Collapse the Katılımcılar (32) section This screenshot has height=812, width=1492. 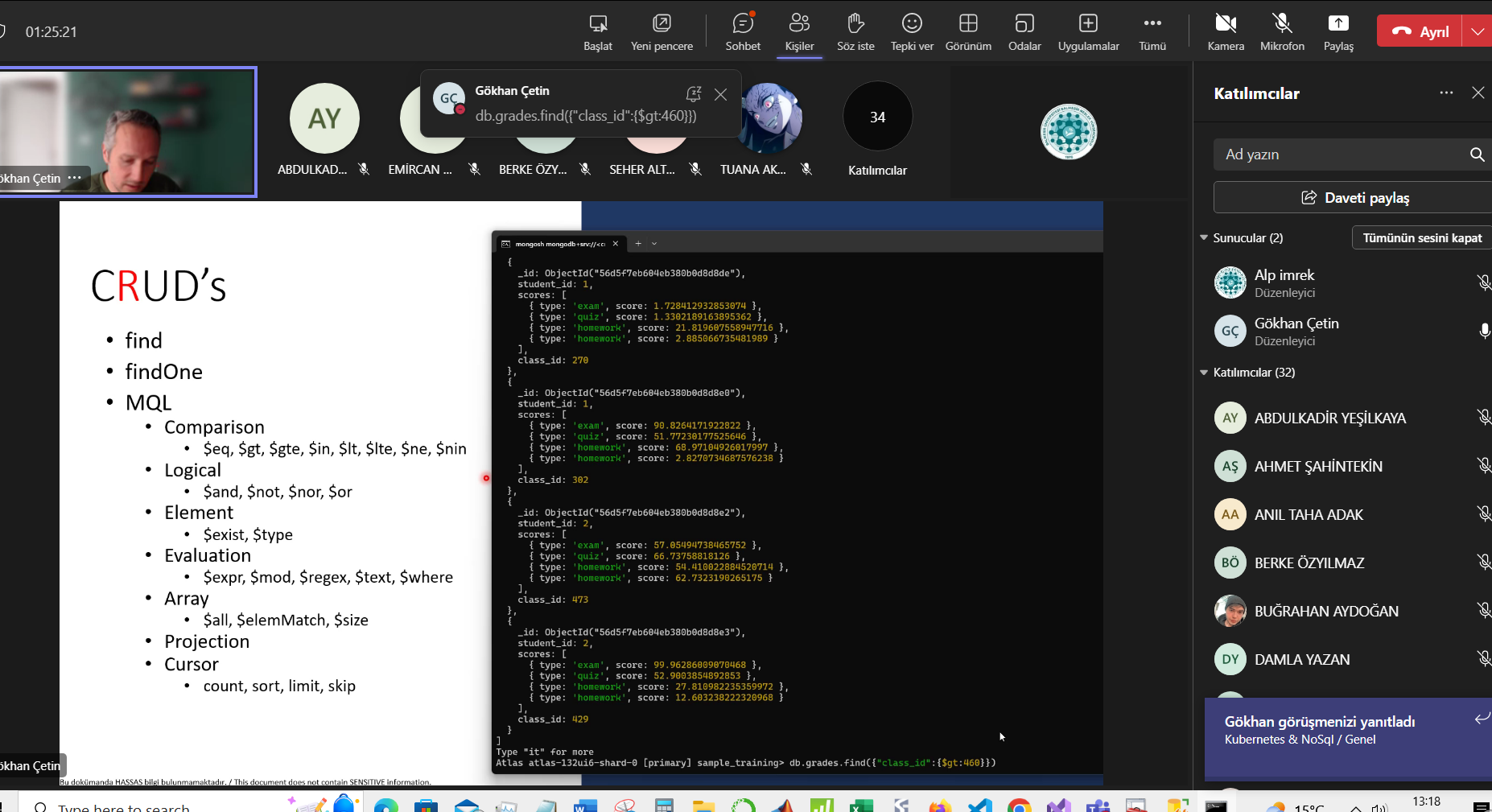[1204, 373]
